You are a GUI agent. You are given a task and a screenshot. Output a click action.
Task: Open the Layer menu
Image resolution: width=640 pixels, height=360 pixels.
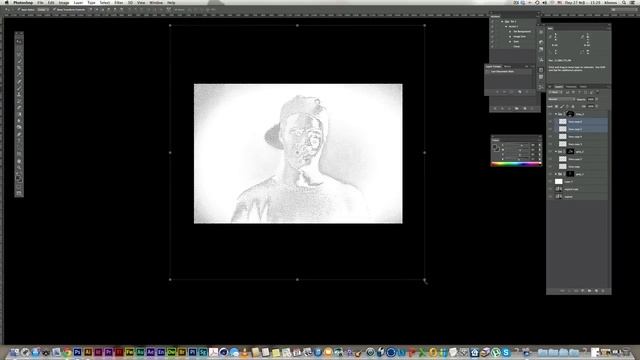[78, 2]
